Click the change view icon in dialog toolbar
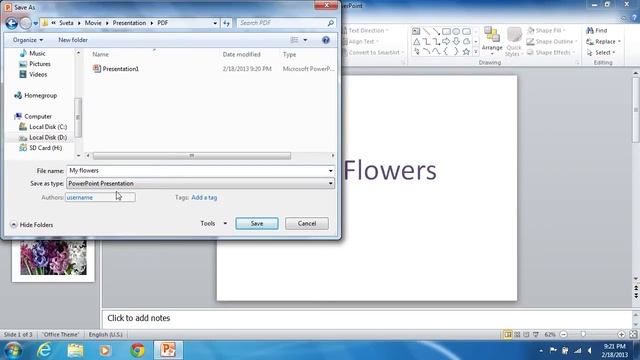This screenshot has height=360, width=640. 294,40
